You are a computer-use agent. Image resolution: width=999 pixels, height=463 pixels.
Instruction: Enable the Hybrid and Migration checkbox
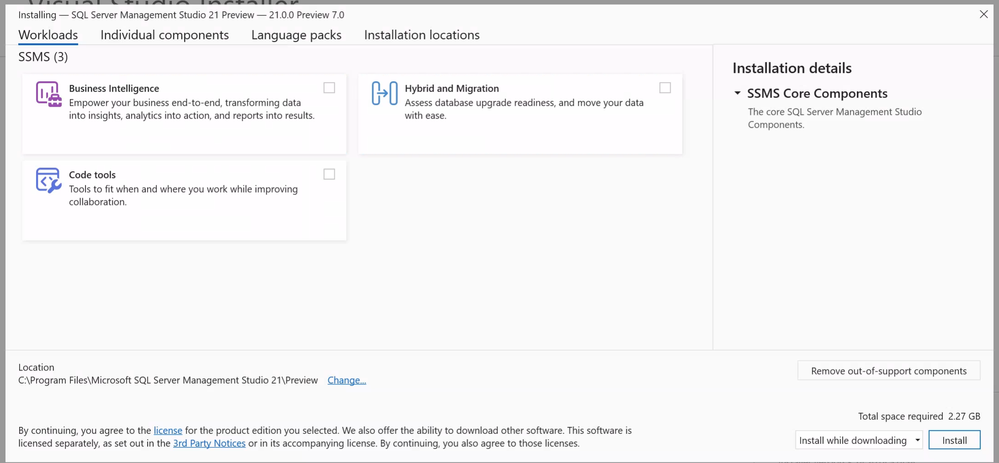coord(665,88)
